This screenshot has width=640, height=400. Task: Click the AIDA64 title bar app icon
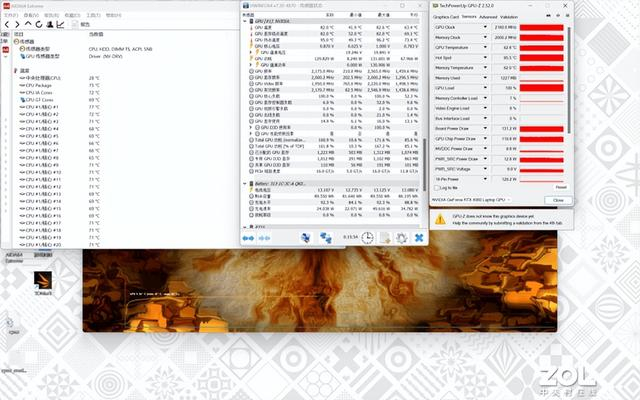(6, 6)
